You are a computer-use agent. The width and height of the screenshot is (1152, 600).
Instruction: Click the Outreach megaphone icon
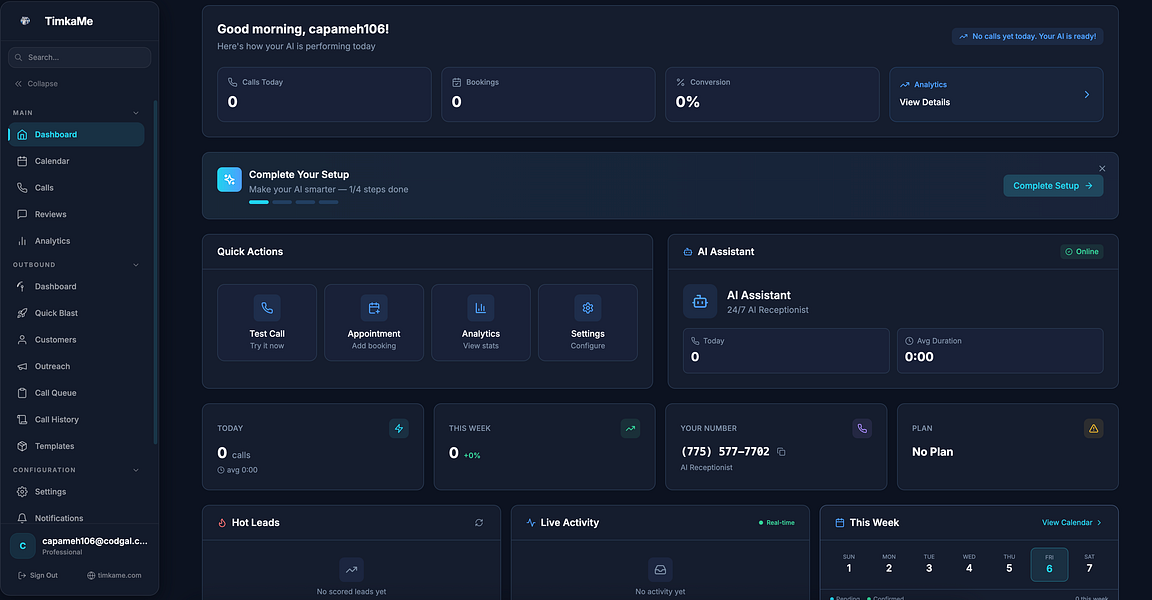(x=22, y=366)
